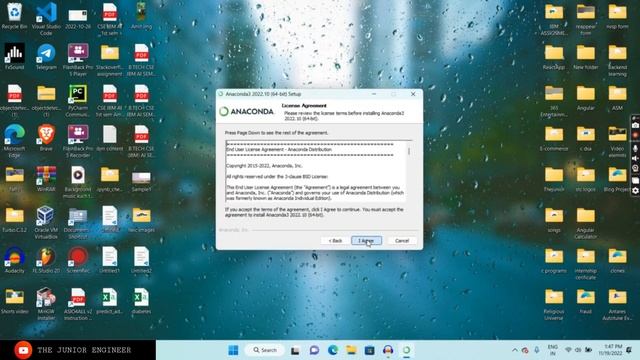
Task: Open the ENG IN language switcher
Action: (x=553, y=350)
